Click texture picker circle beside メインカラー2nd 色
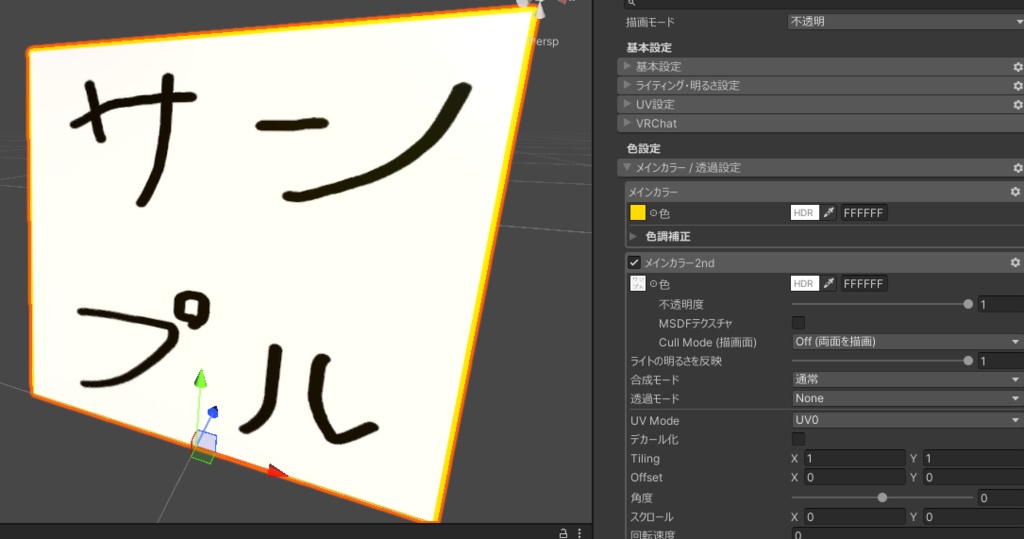 tap(653, 284)
